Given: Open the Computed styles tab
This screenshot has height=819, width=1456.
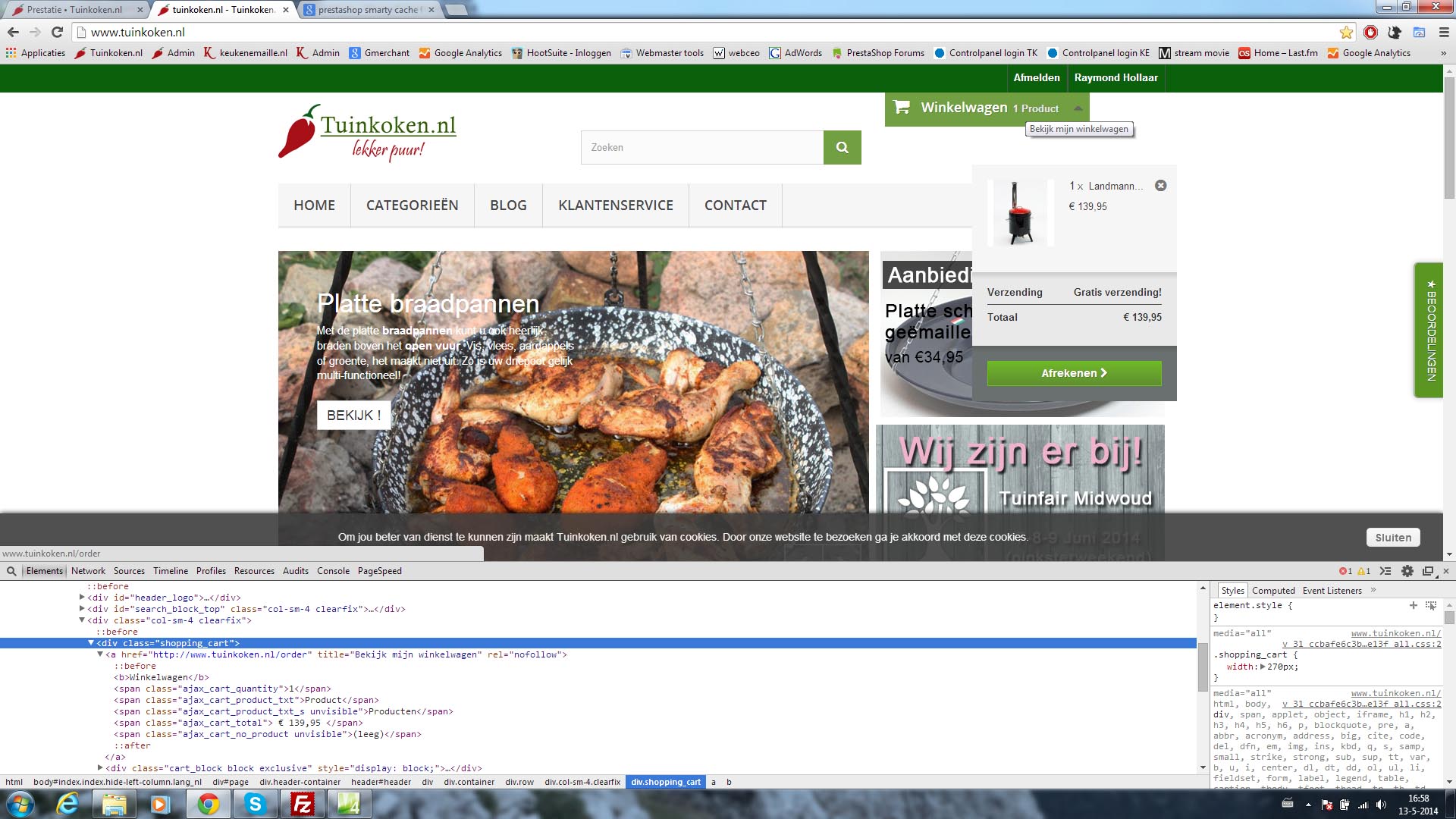Looking at the screenshot, I should pos(1273,591).
